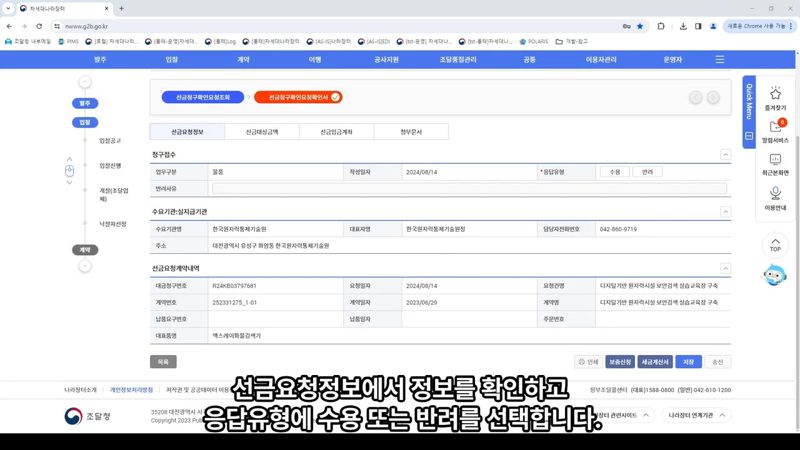Open 선금청구확인요청확인서 breadcrumb step
The height and width of the screenshot is (450, 800).
[298, 97]
